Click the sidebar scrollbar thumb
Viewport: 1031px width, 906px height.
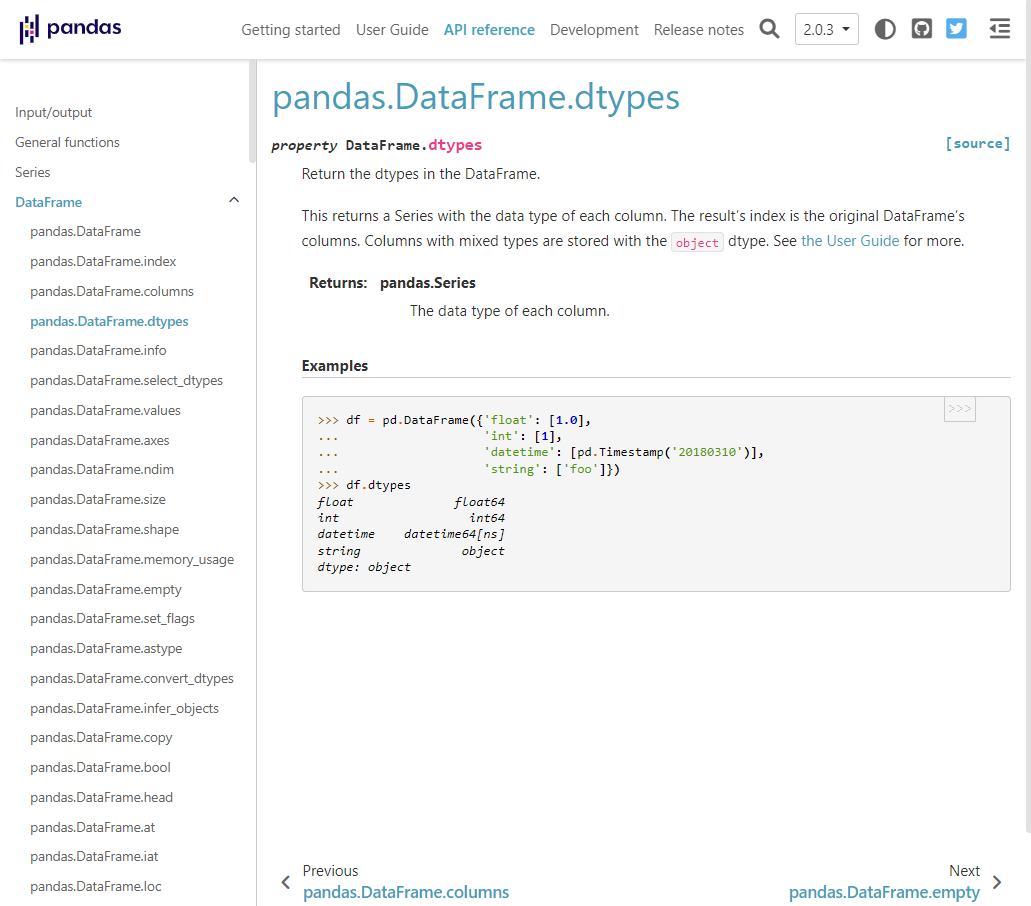click(x=252, y=111)
